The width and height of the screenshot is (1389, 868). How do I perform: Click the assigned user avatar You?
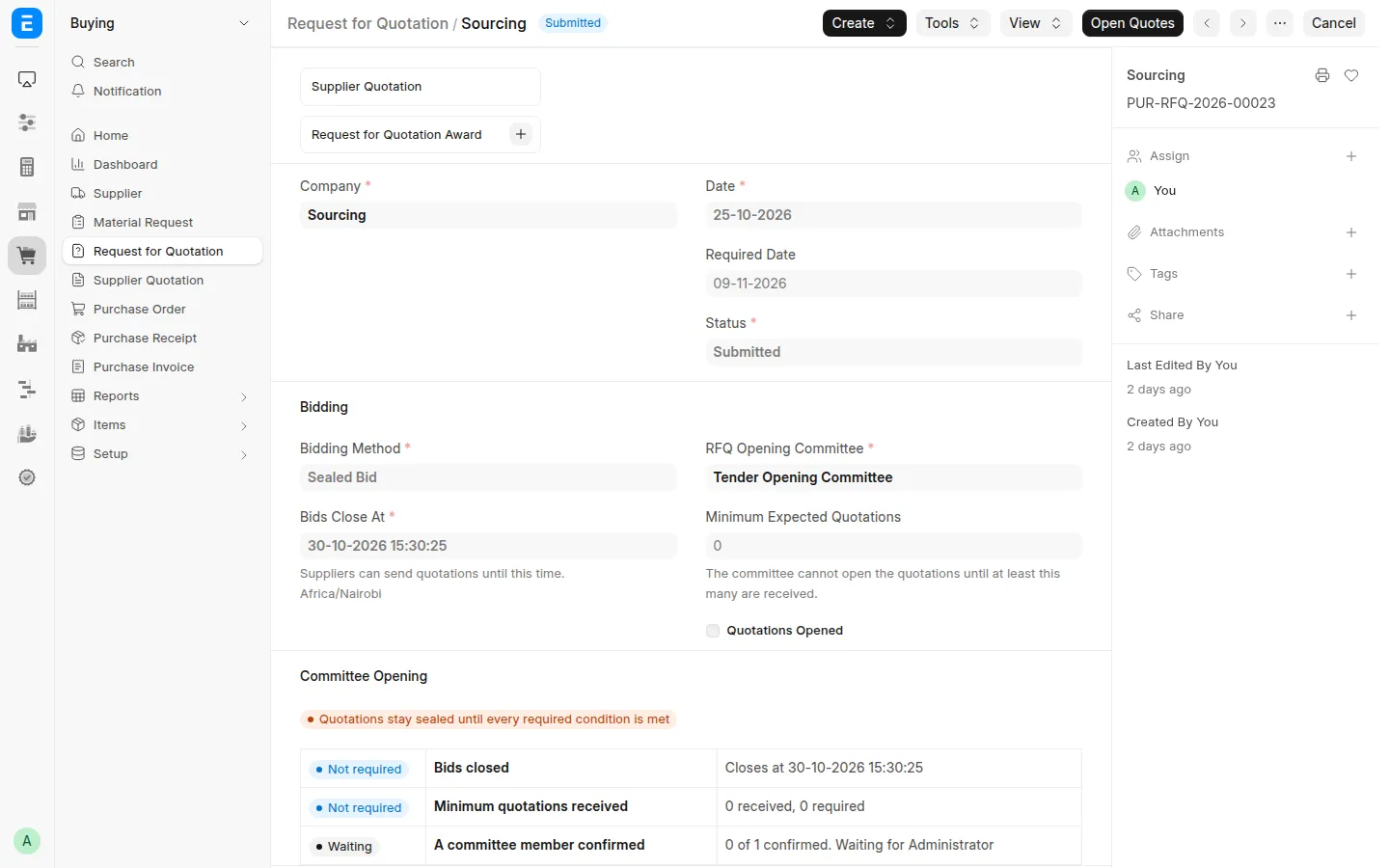(x=1135, y=191)
